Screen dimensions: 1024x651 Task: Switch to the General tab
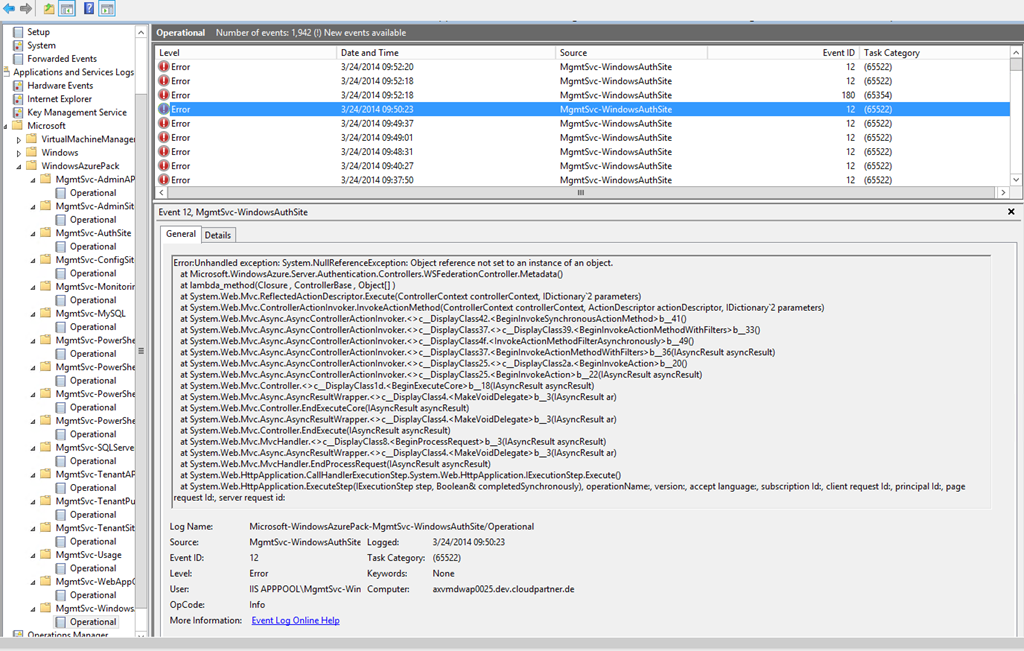pos(181,234)
